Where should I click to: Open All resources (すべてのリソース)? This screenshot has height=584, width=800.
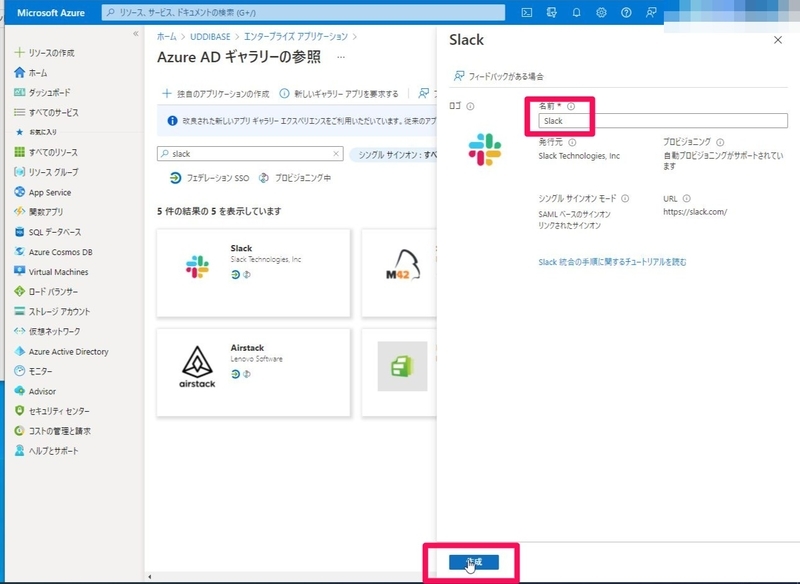(x=46, y=152)
